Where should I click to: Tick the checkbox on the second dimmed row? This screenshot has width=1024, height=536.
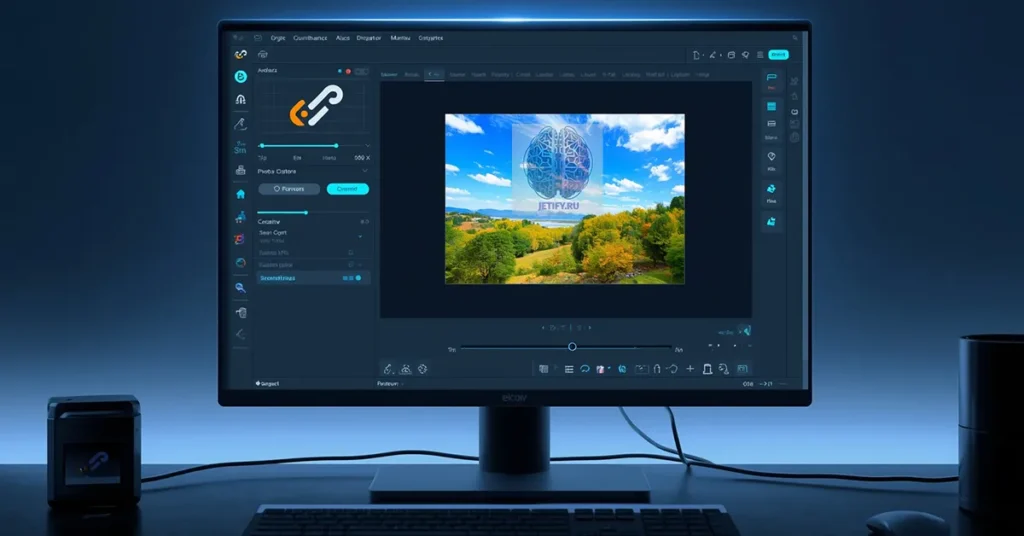[351, 264]
